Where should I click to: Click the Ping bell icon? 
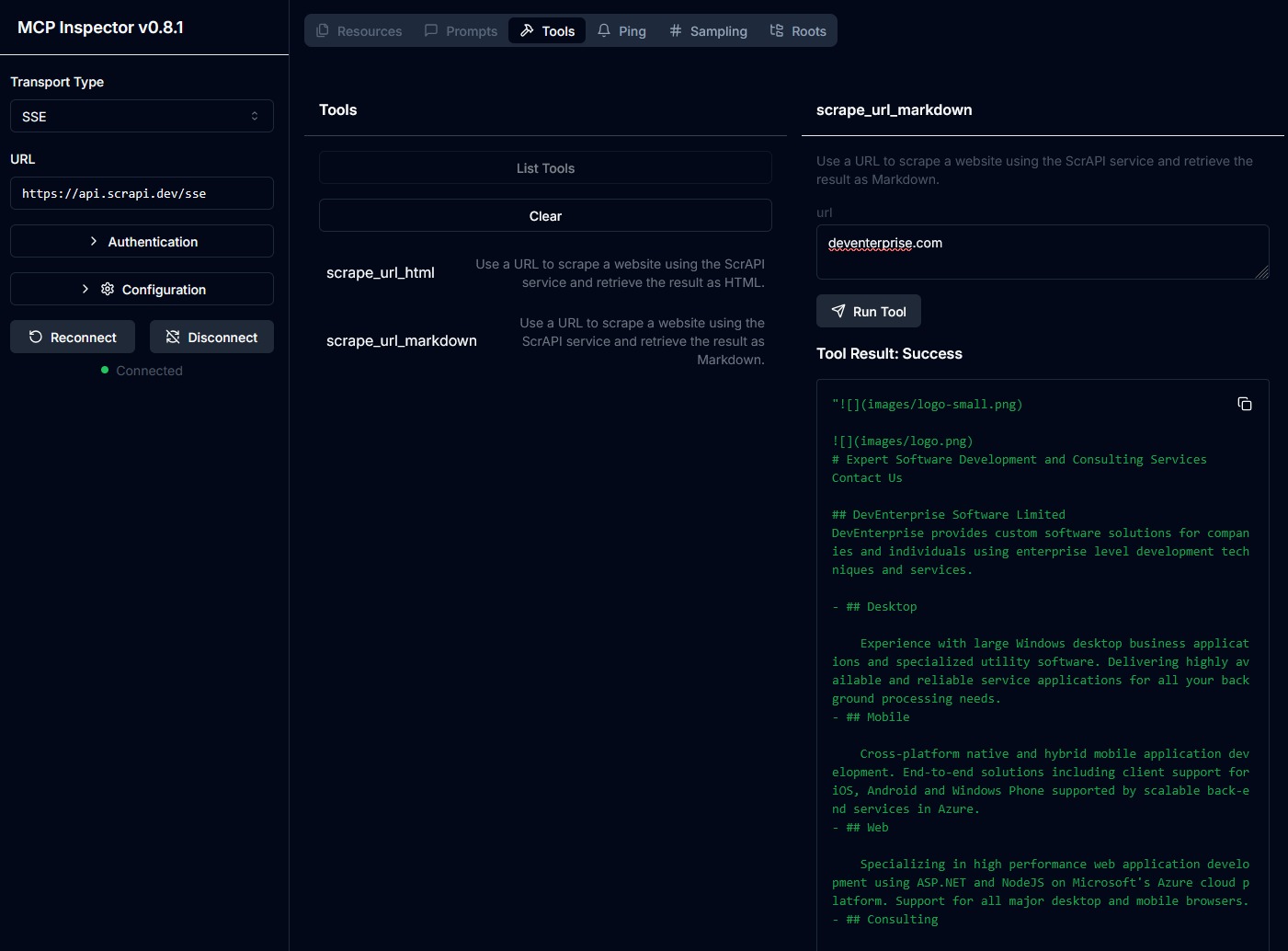(x=604, y=30)
